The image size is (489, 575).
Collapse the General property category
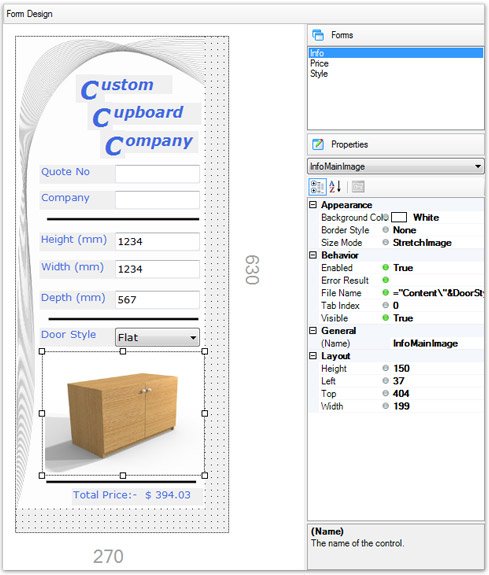pos(313,330)
